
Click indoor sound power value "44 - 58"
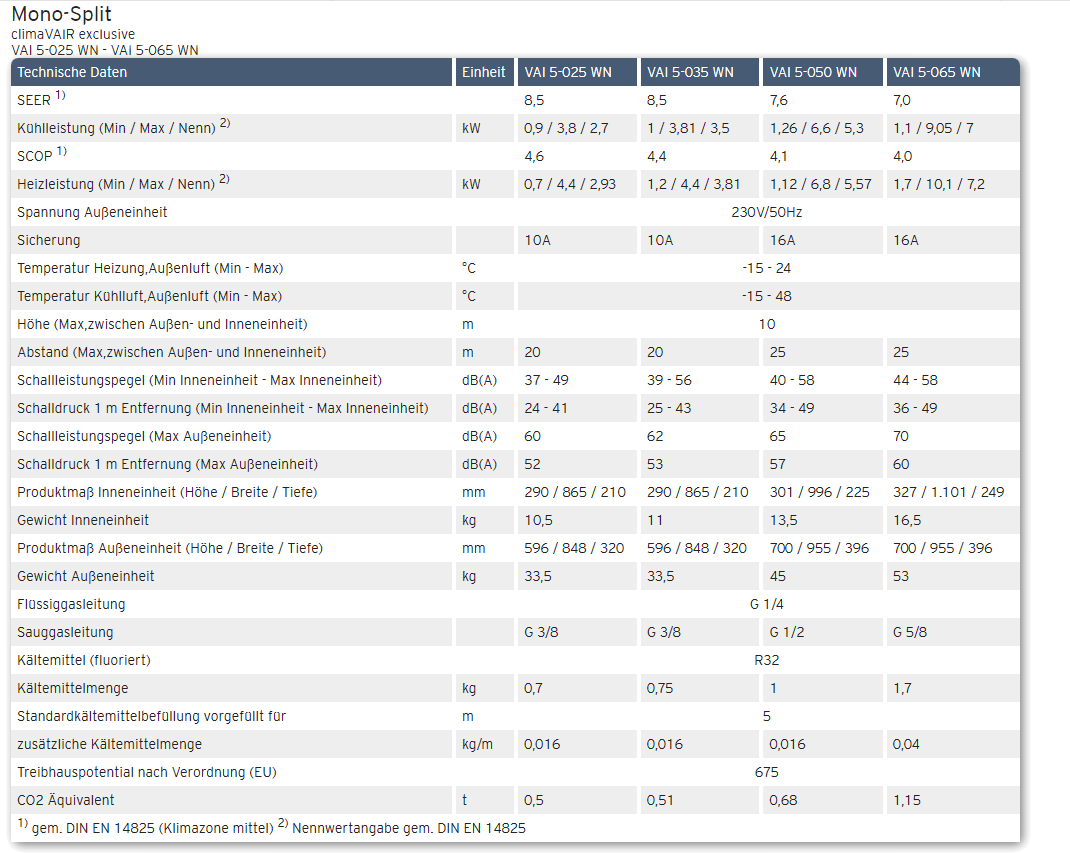point(916,380)
